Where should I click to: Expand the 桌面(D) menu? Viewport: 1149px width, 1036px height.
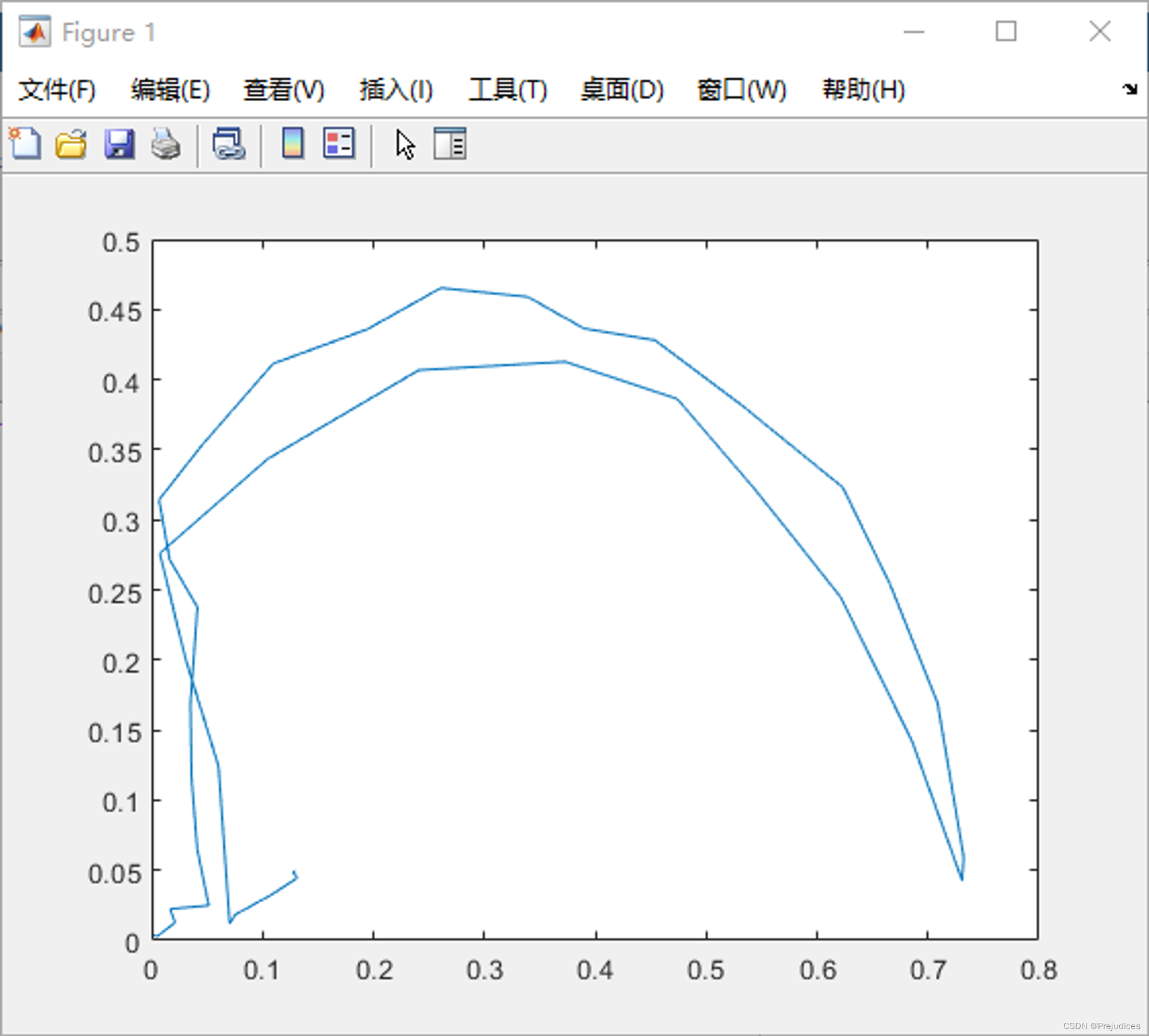click(x=622, y=90)
